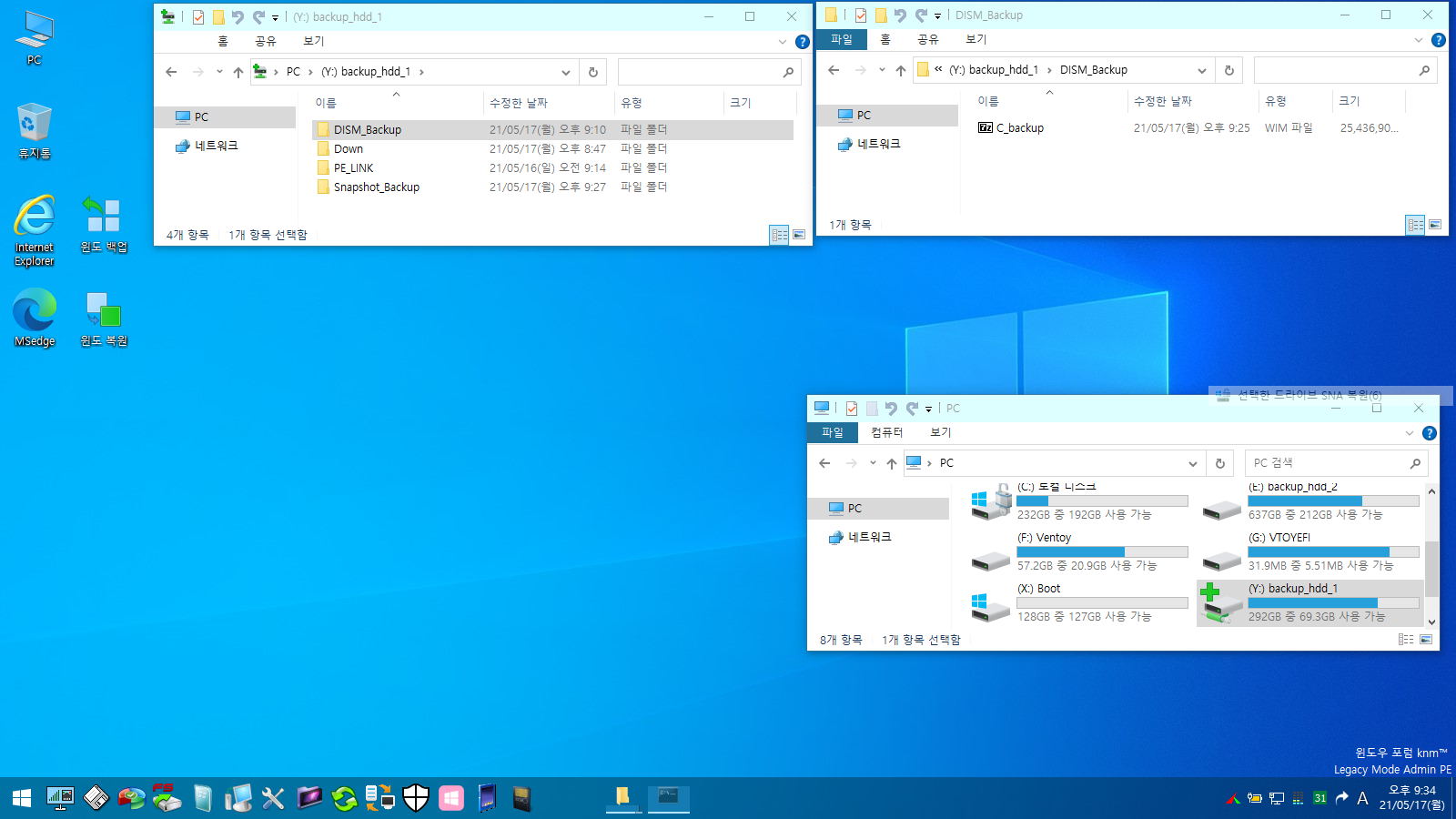
Task: Click properties checkmark icon in PC window title bar
Action: click(x=852, y=409)
